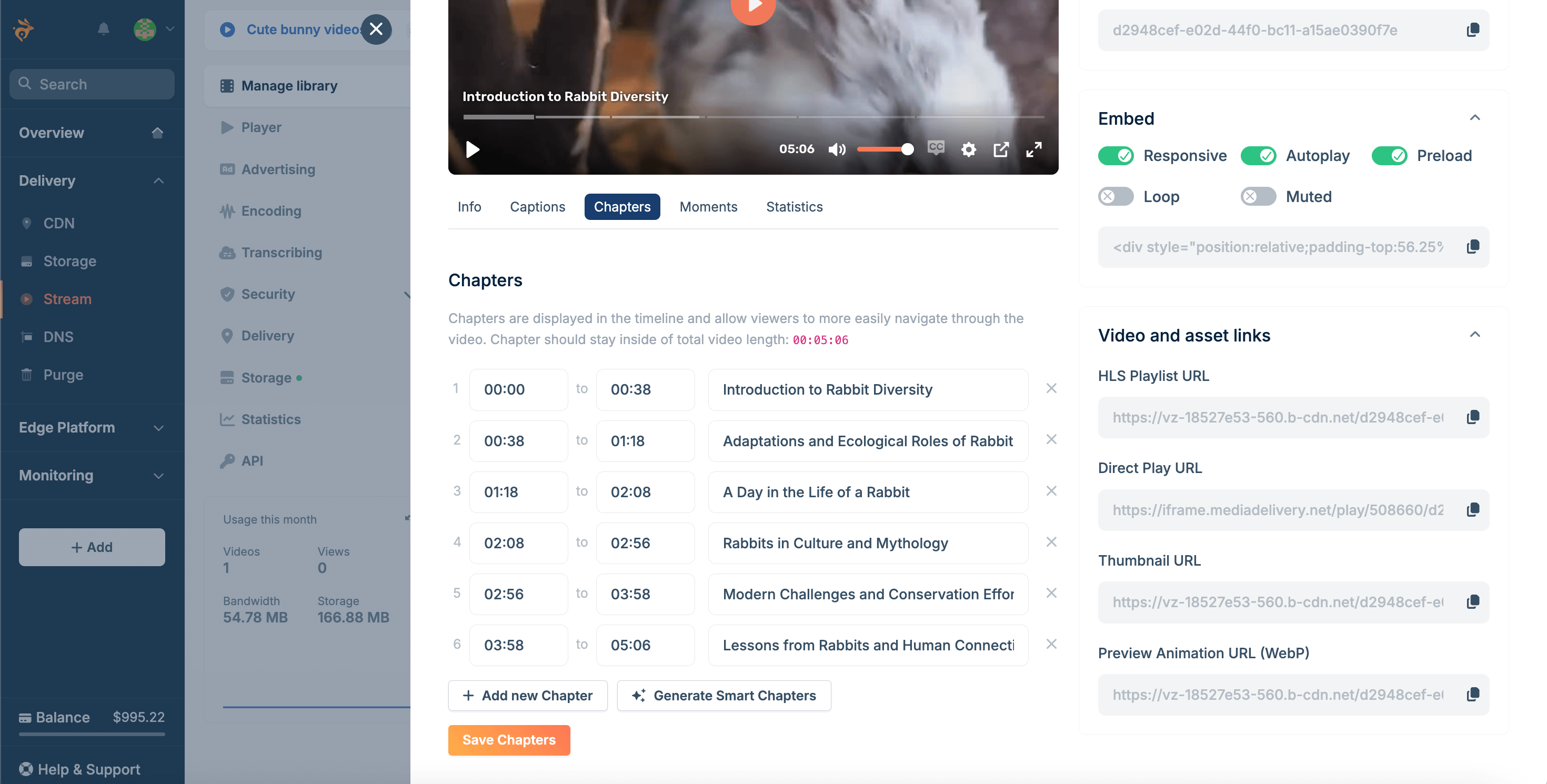The height and width of the screenshot is (784, 1547).
Task: Copy the video GUID to clipboard
Action: [1473, 30]
